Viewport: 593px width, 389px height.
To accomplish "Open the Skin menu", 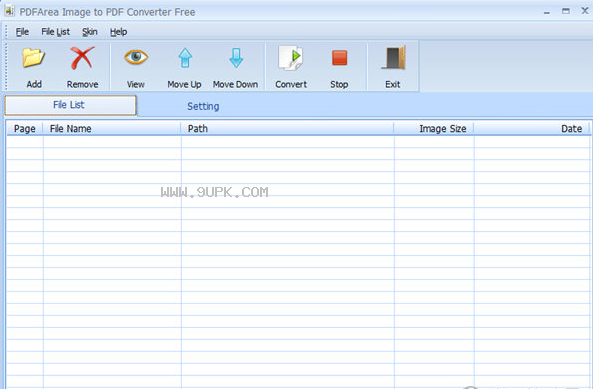I will coord(90,32).
